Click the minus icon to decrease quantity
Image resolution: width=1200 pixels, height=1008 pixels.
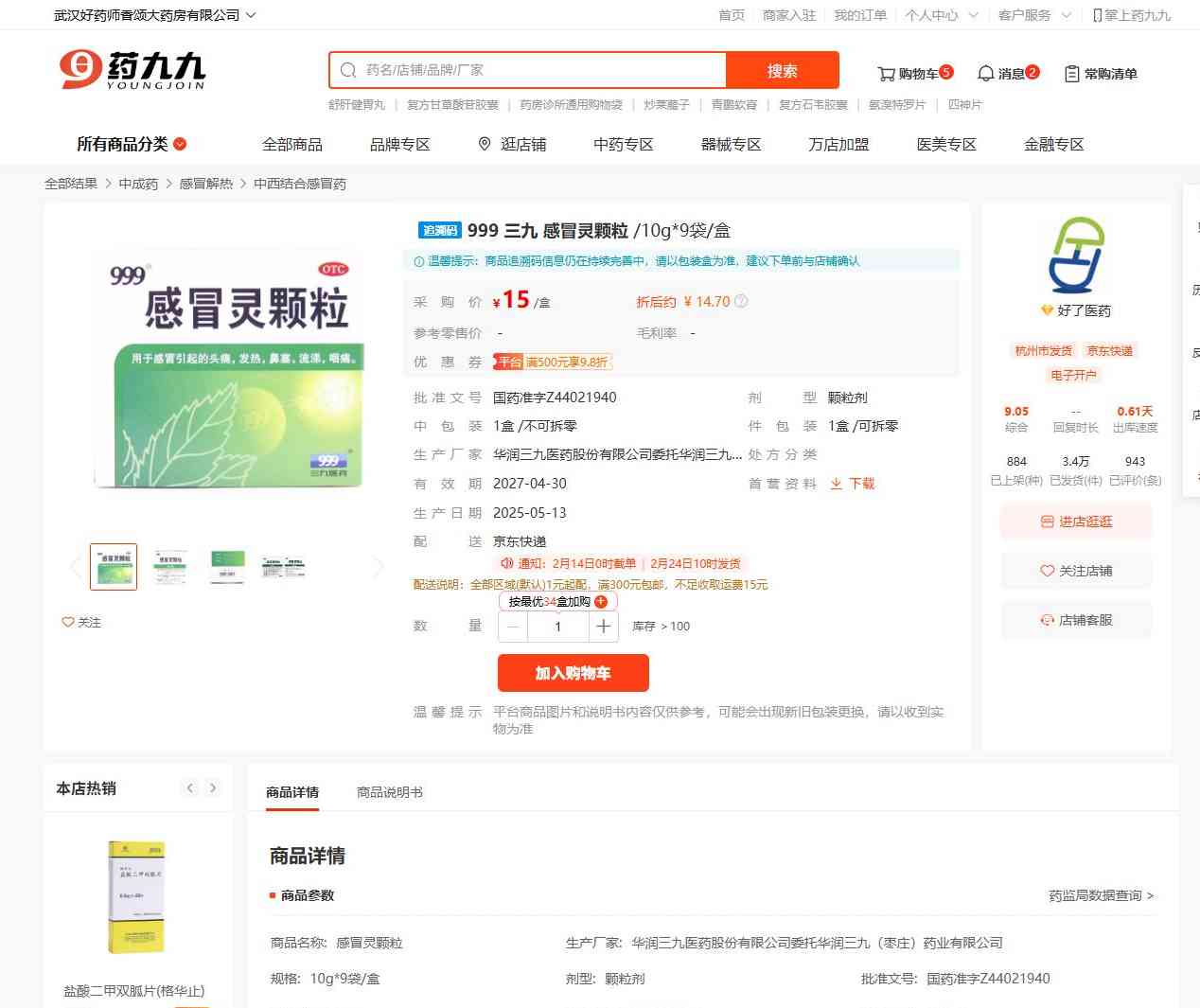pyautogui.click(x=513, y=627)
